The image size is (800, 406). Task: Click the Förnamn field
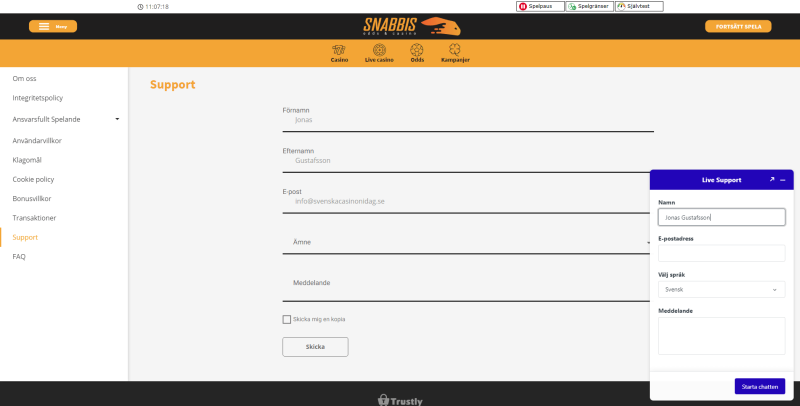point(468,121)
